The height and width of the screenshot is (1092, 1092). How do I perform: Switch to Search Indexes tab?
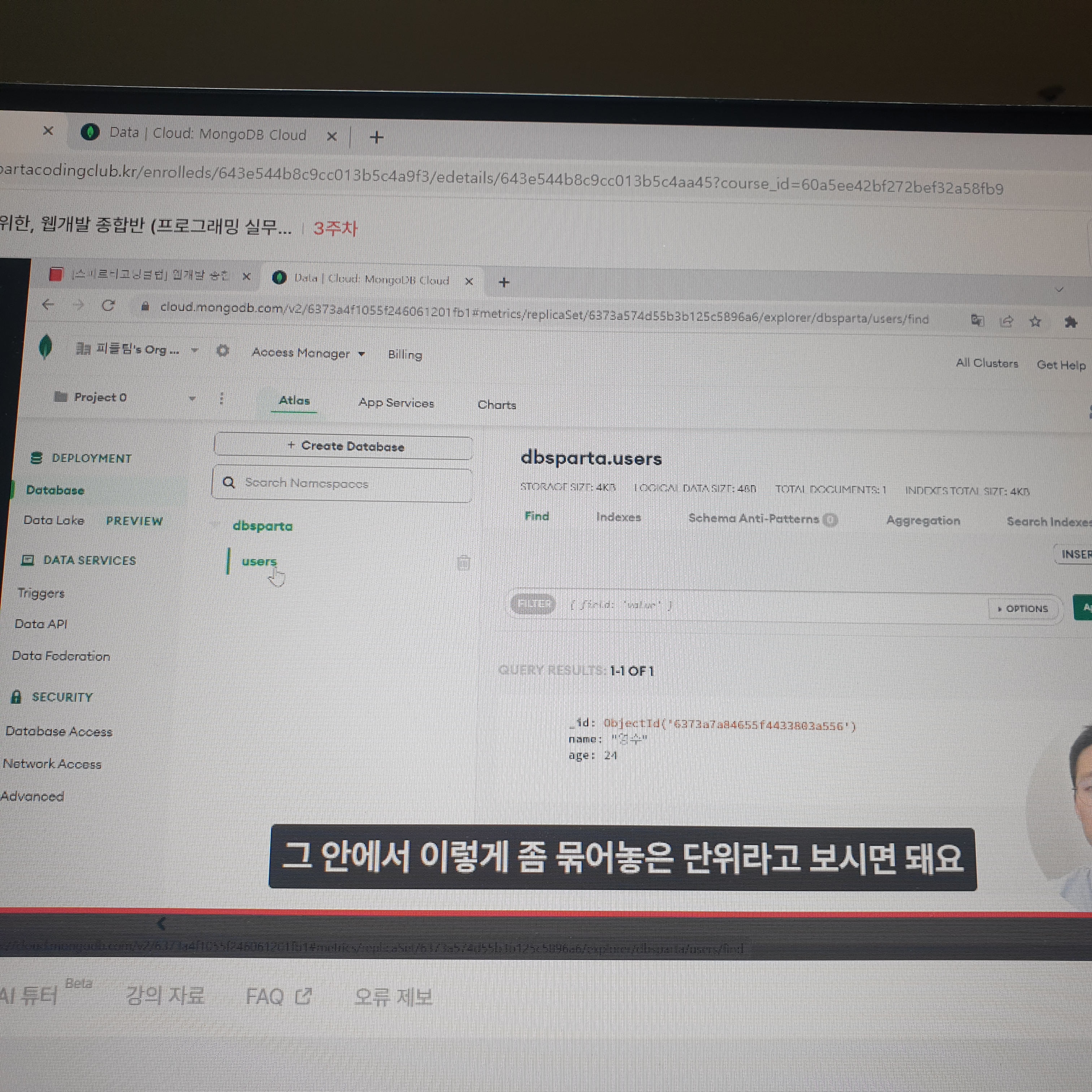[1048, 522]
